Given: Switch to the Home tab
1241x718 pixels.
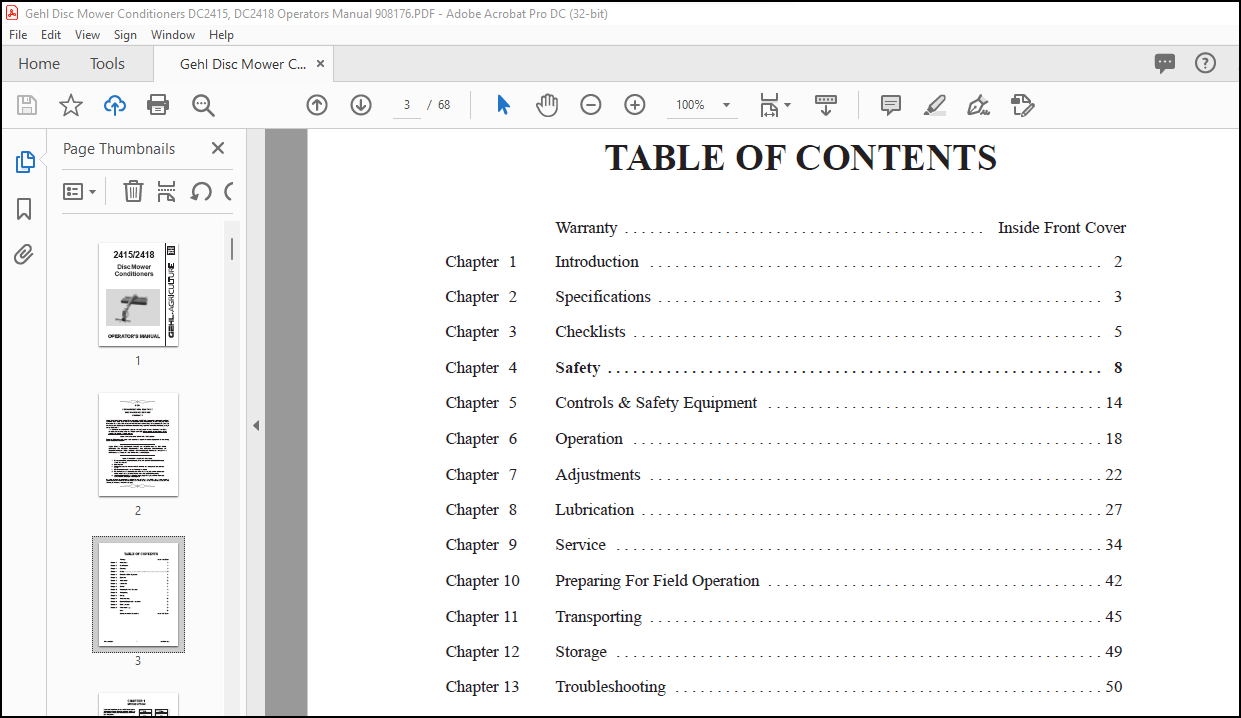Looking at the screenshot, I should [39, 63].
